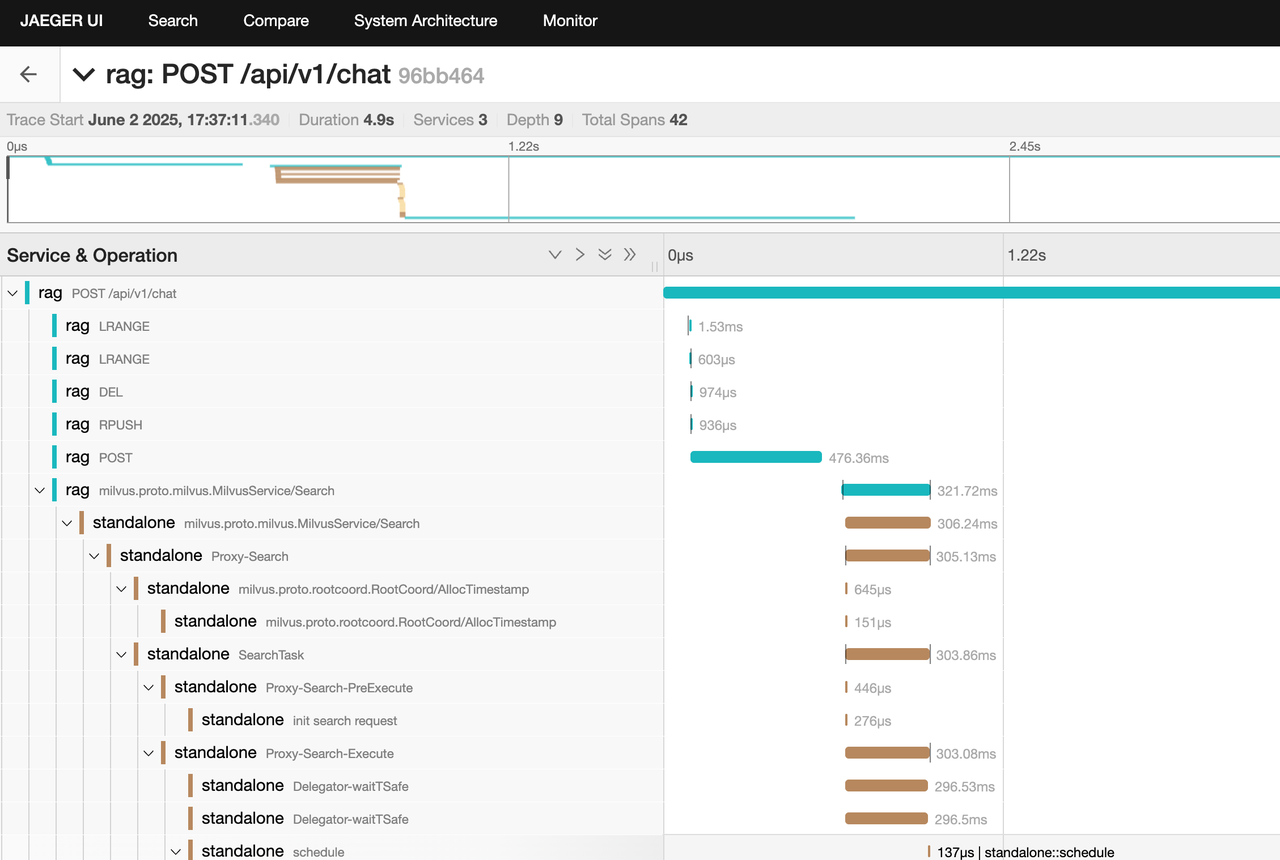This screenshot has height=860, width=1280.
Task: Click the 645µs duration label
Action: (x=873, y=590)
